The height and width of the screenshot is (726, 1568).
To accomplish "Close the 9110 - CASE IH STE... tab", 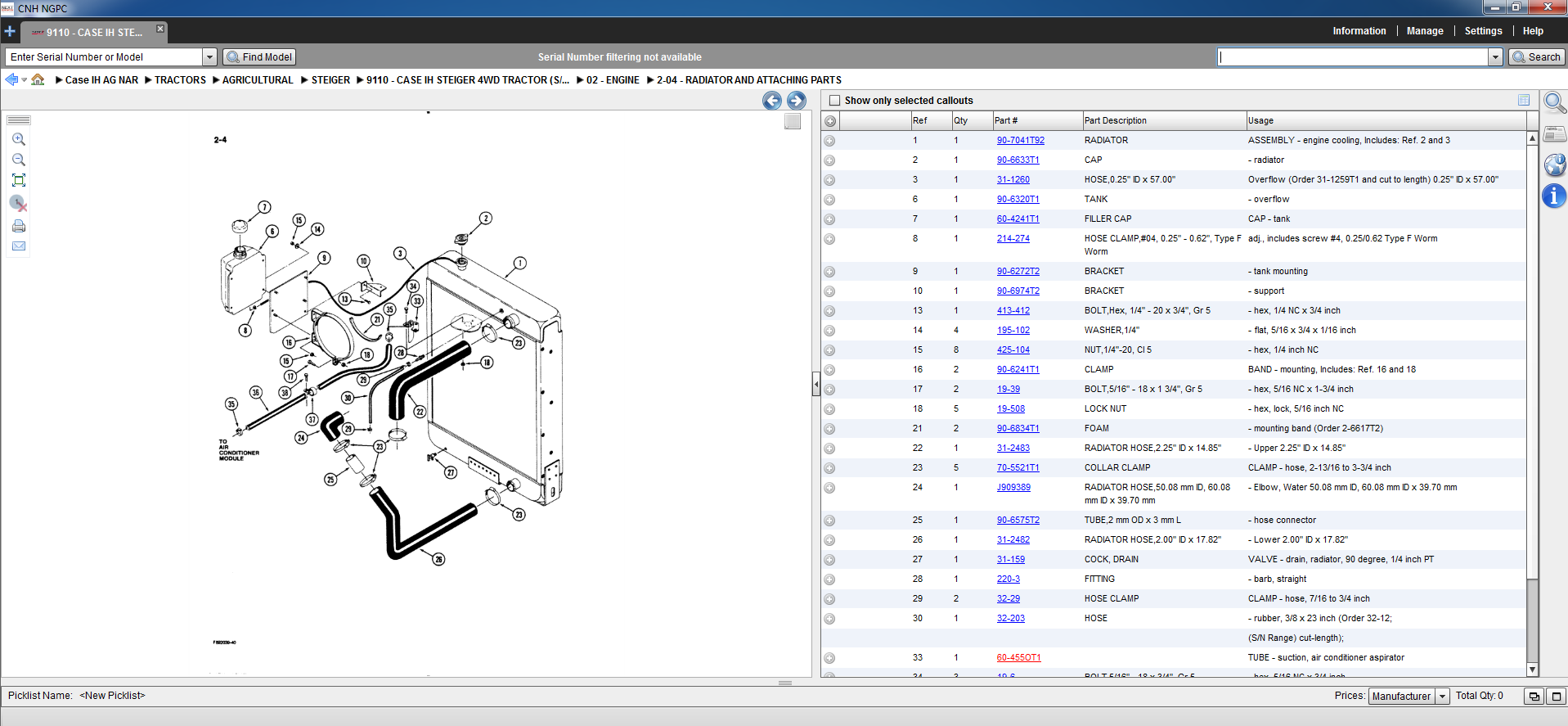I will pyautogui.click(x=160, y=29).
